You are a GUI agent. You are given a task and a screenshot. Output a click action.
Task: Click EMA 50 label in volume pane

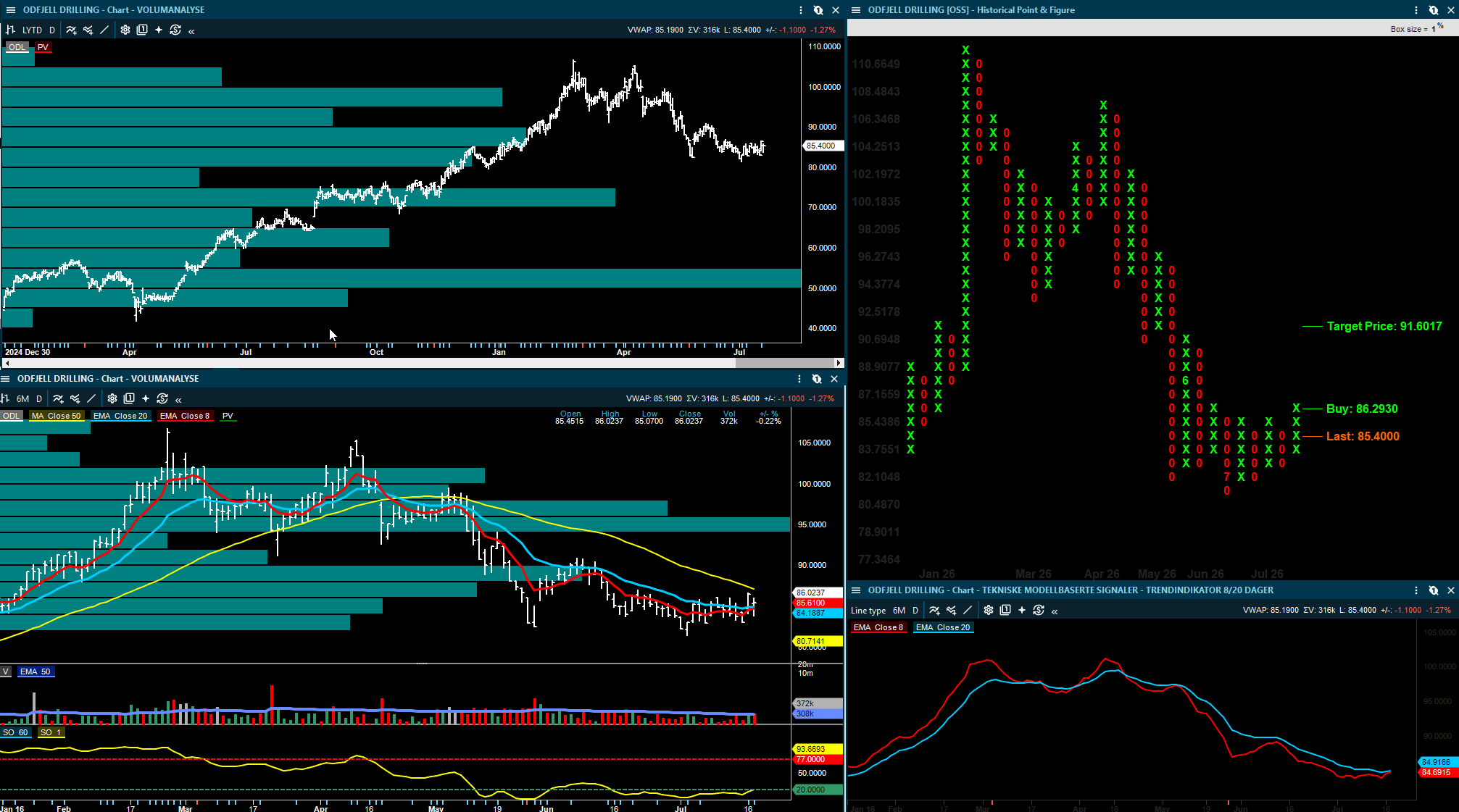[35, 671]
